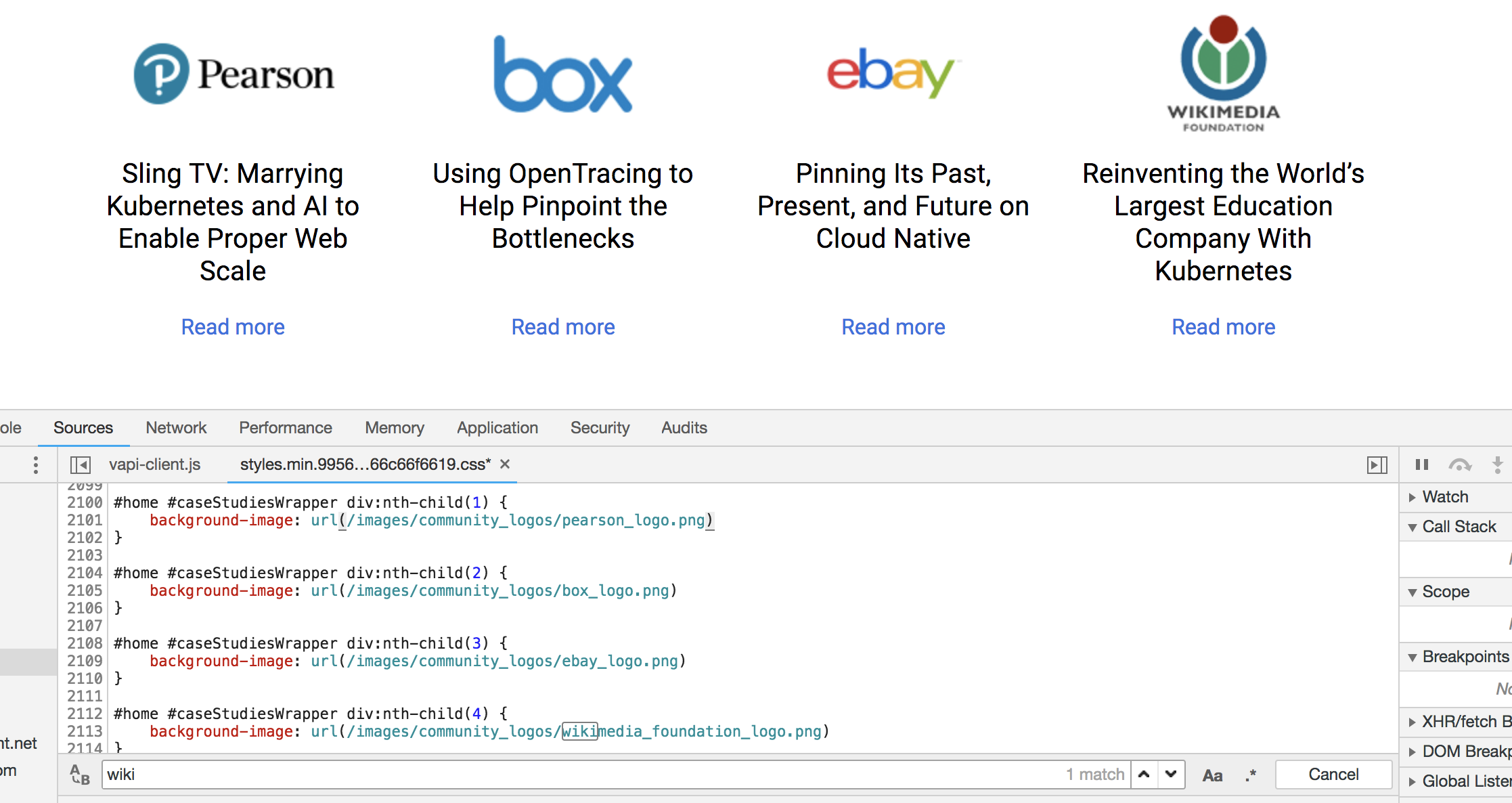The width and height of the screenshot is (1512, 803).
Task: Jump to next search match
Action: point(1171,775)
